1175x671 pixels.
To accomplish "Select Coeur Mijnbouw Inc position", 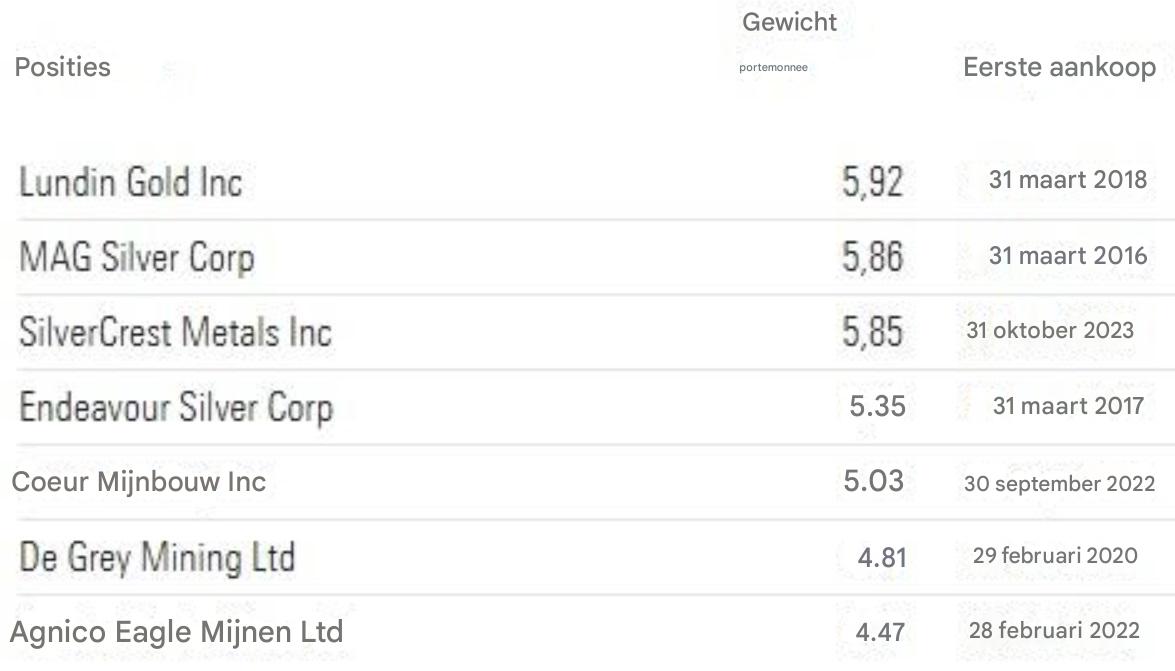I will tap(138, 482).
